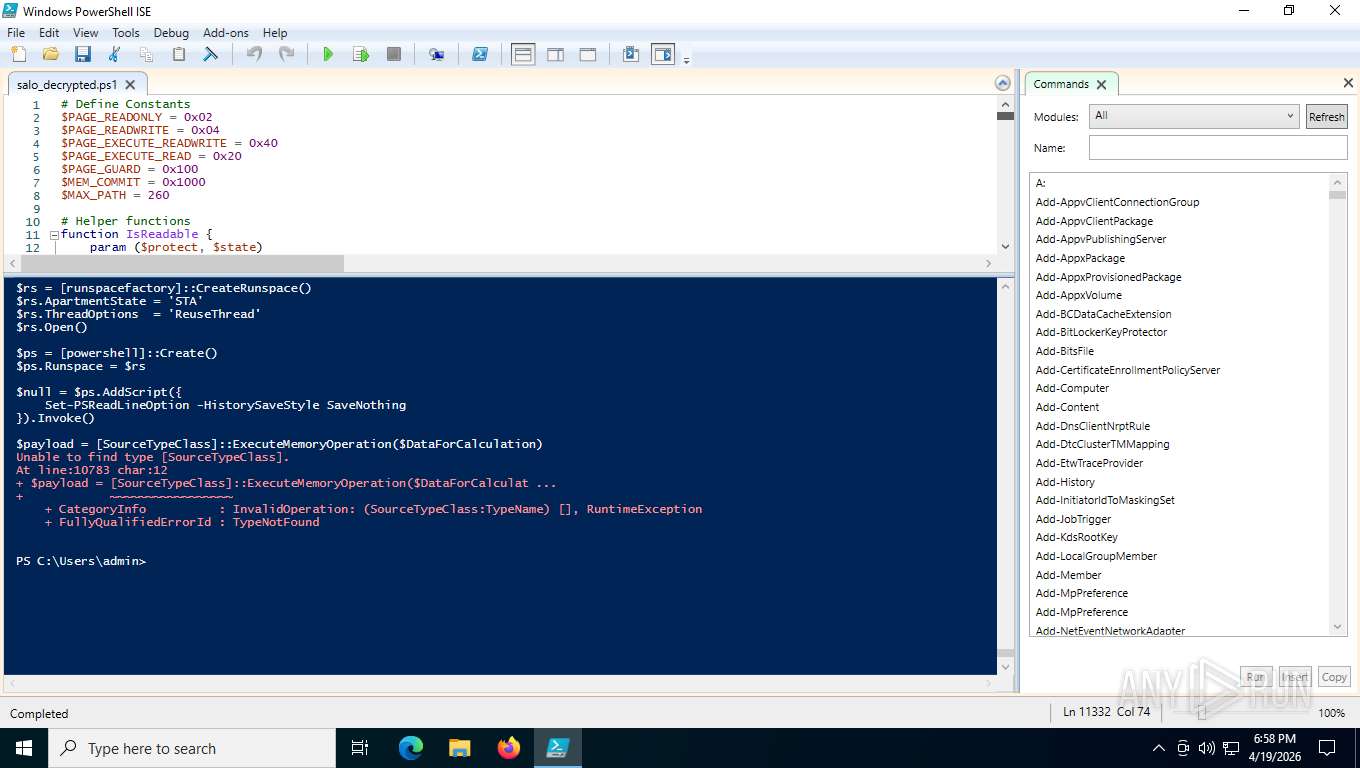Select Add-AppxPackage in the command list
Image resolution: width=1360 pixels, height=768 pixels.
(x=1080, y=258)
